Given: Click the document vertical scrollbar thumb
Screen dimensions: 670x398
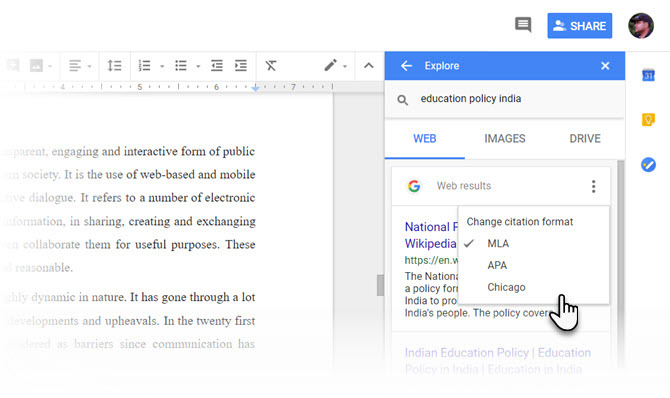Looking at the screenshot, I should click(380, 285).
